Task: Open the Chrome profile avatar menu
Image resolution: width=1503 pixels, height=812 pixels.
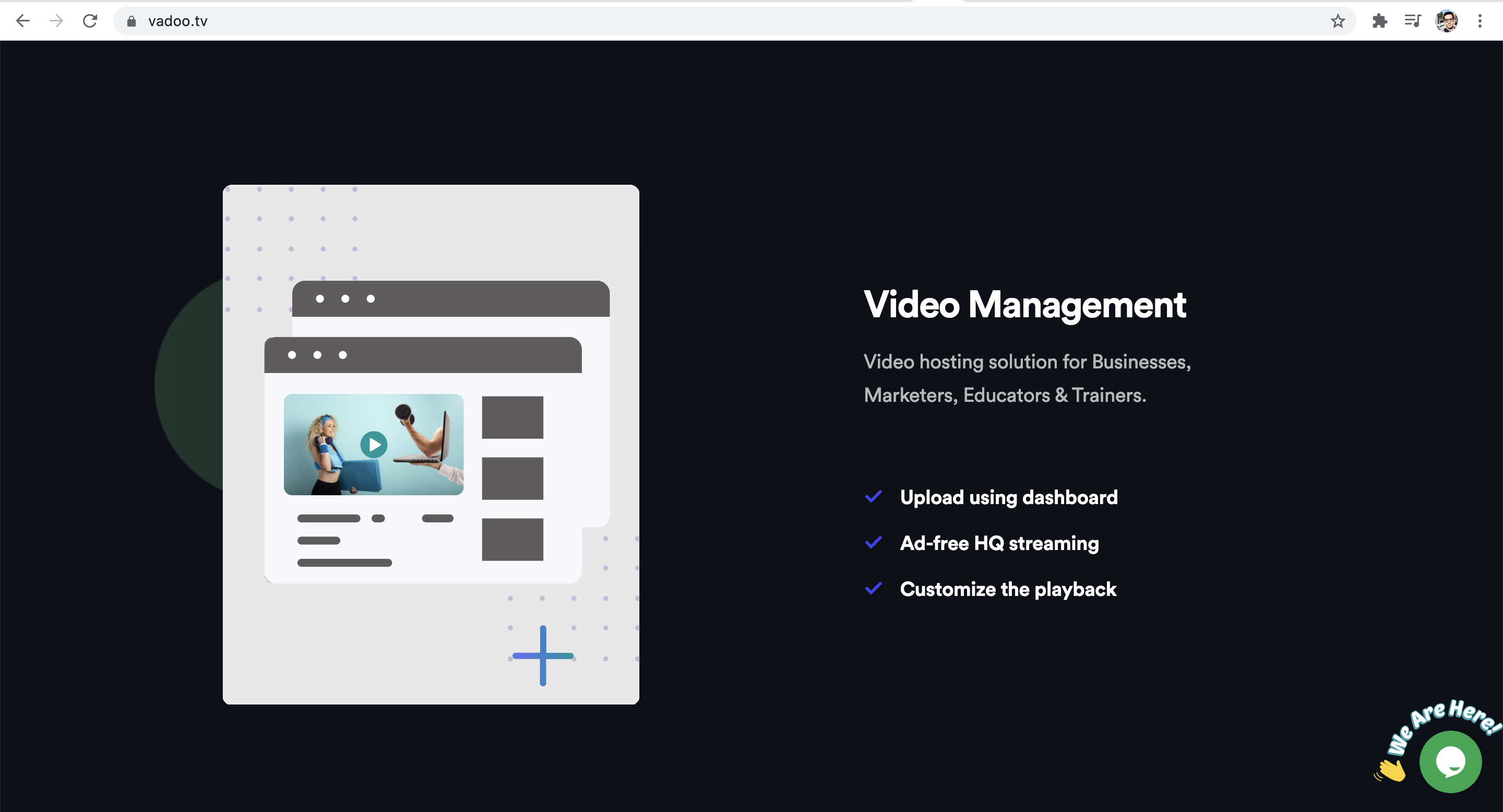Action: (1447, 20)
